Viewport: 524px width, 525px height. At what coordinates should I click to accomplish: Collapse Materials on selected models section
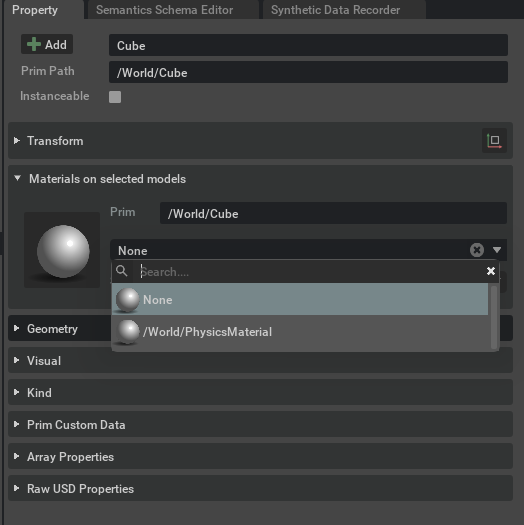(17, 178)
